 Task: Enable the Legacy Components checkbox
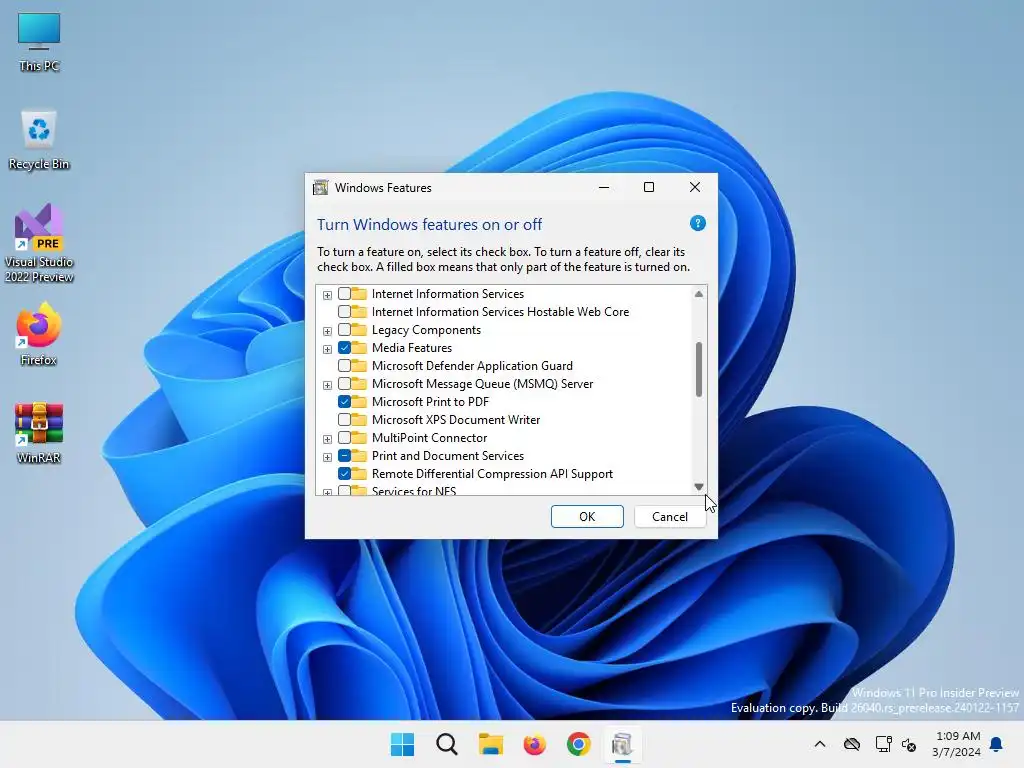tap(344, 330)
